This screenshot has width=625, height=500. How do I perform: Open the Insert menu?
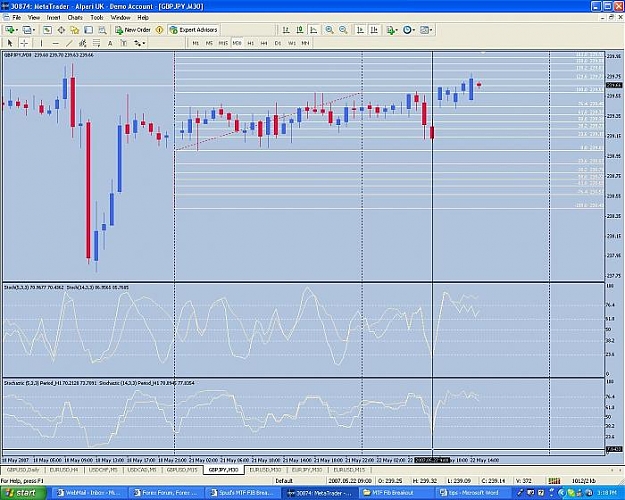pos(53,18)
